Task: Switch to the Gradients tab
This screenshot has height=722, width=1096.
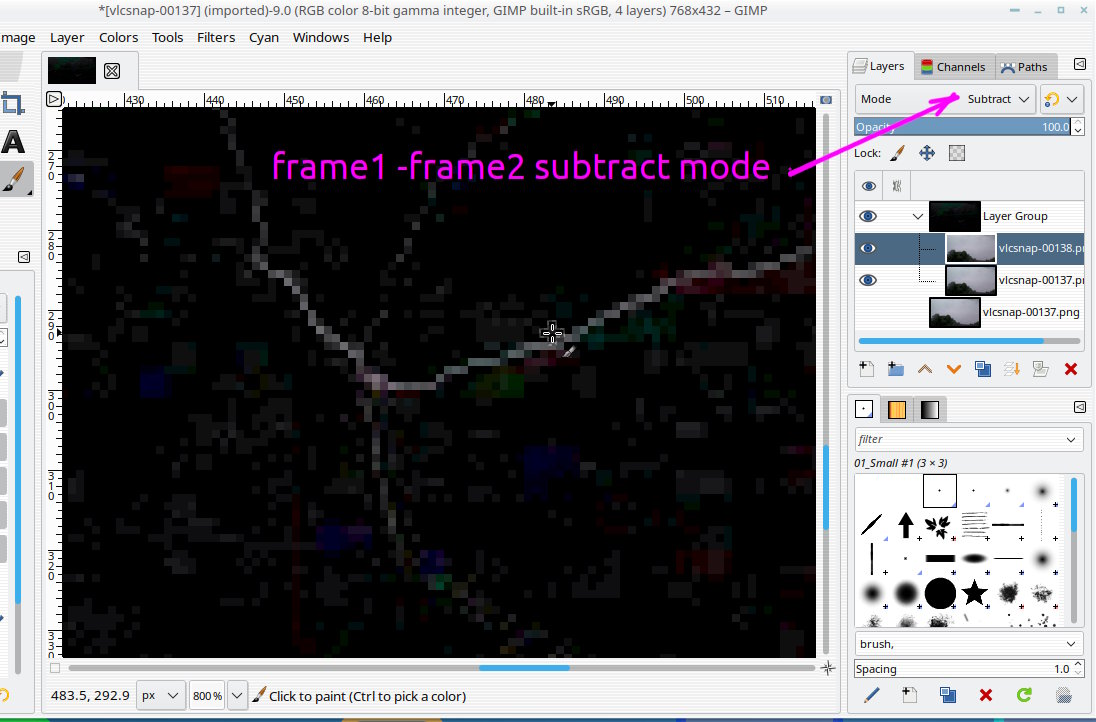Action: pyautogui.click(x=930, y=410)
